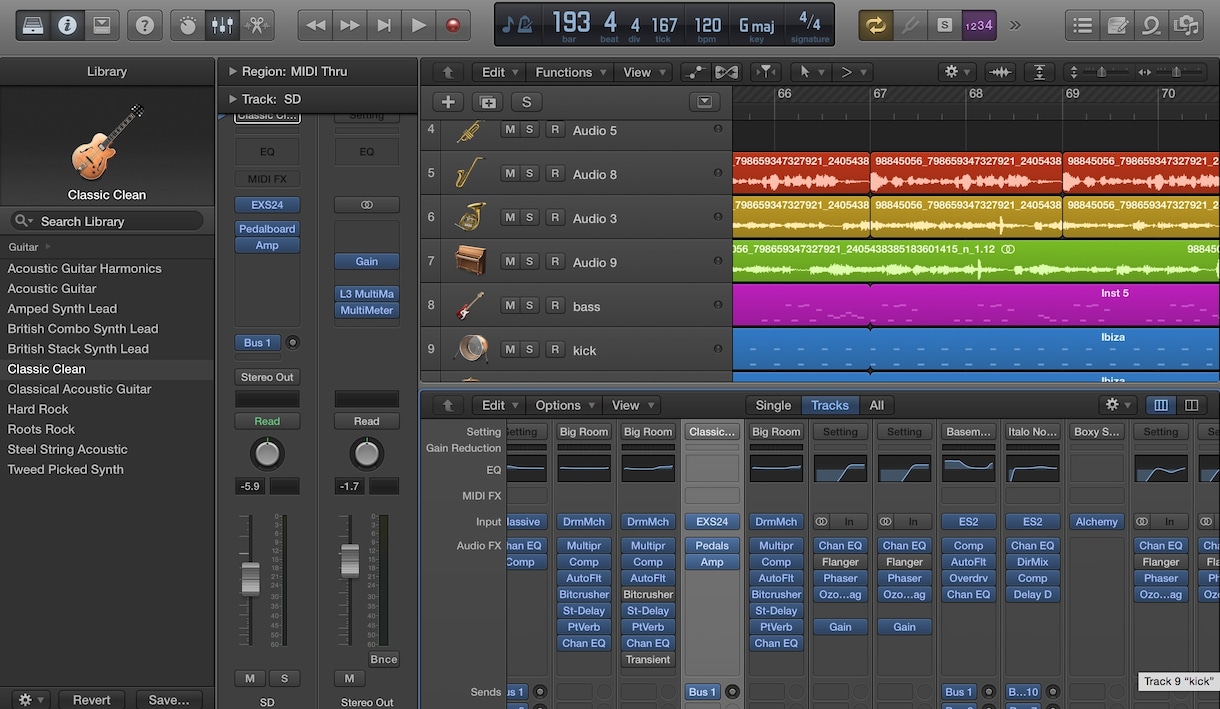
Task: Switch Mixer to All view
Action: coord(877,405)
